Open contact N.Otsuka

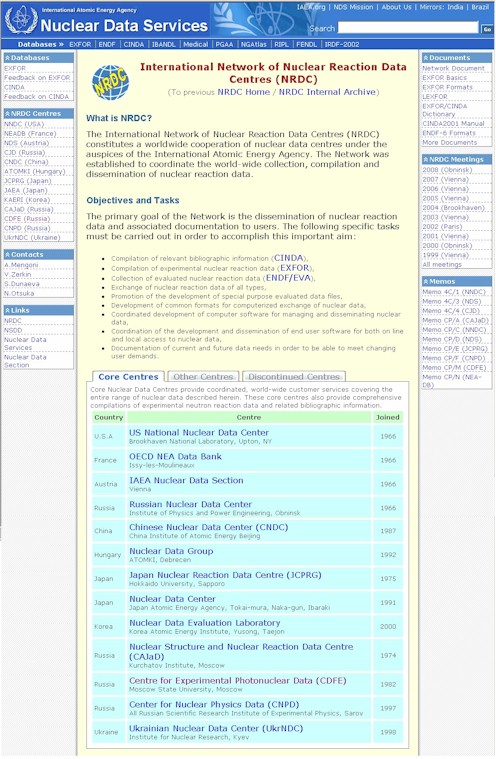19,293
